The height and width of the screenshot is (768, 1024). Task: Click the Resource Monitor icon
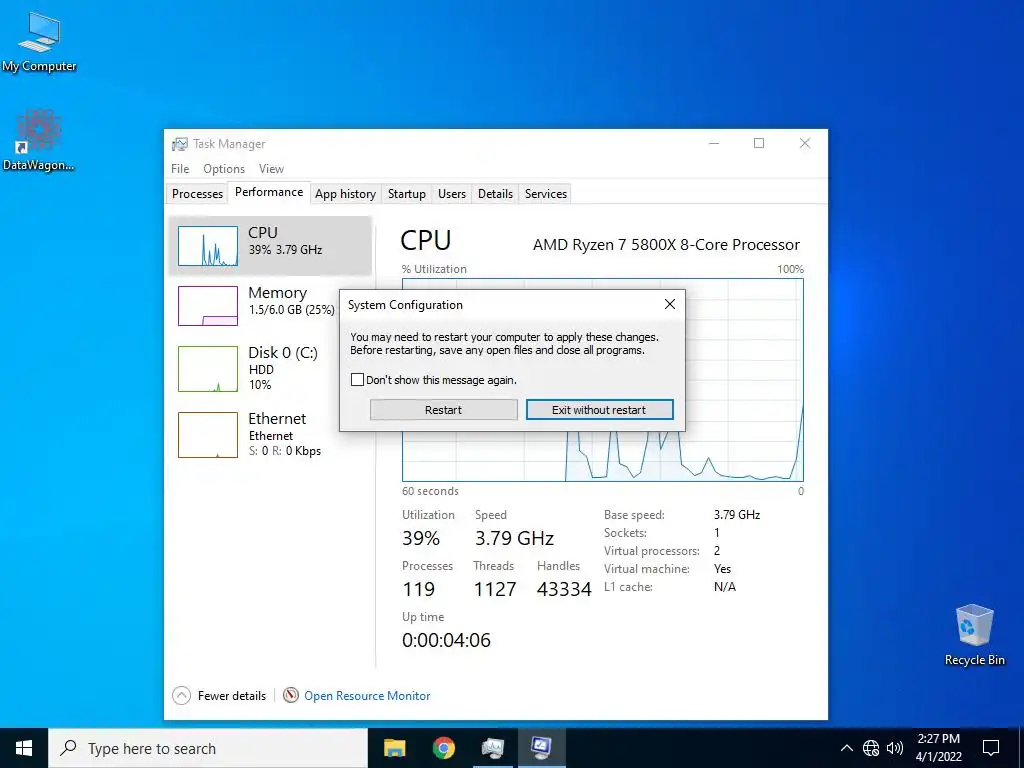coord(291,696)
